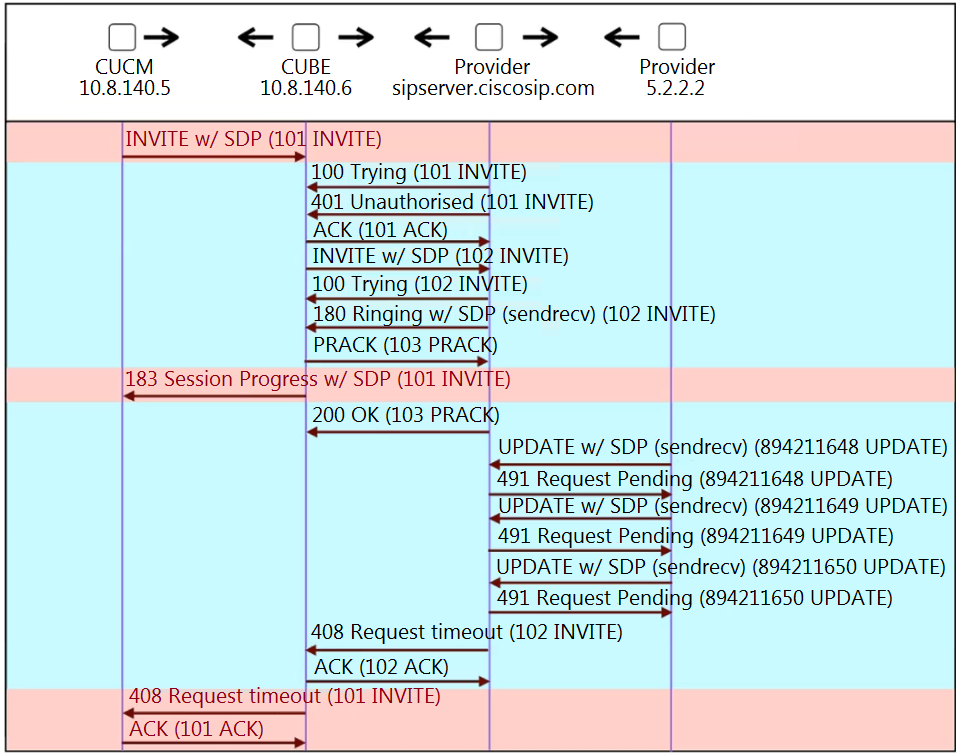Open UPDATE w/ SDP 894211648 message

722,447
